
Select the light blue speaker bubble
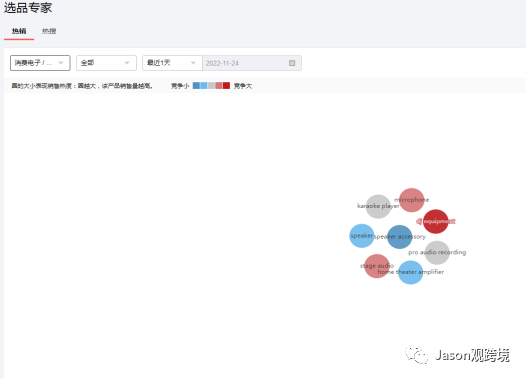tap(362, 236)
